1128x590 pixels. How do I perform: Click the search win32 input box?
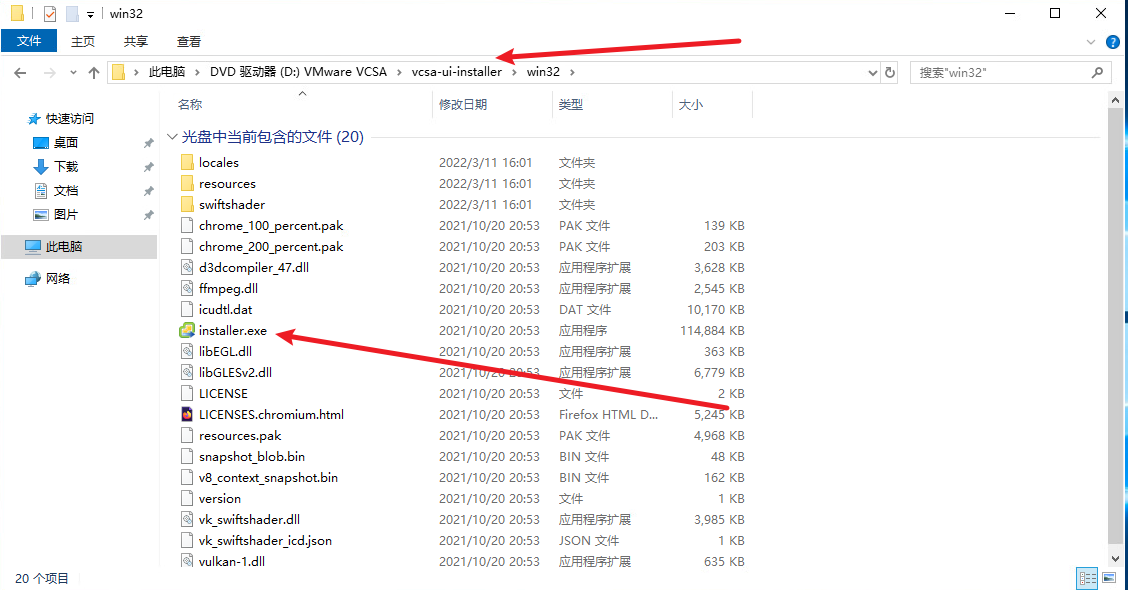(1003, 73)
